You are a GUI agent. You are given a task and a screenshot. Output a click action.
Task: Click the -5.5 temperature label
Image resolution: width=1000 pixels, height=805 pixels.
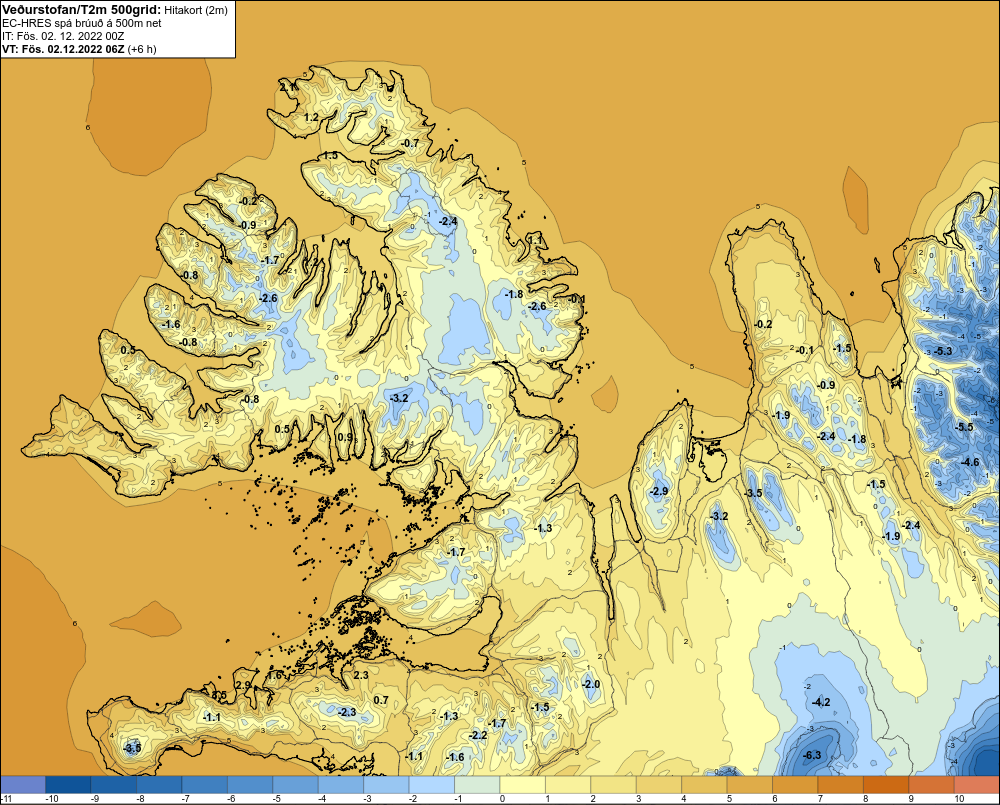pyautogui.click(x=964, y=427)
